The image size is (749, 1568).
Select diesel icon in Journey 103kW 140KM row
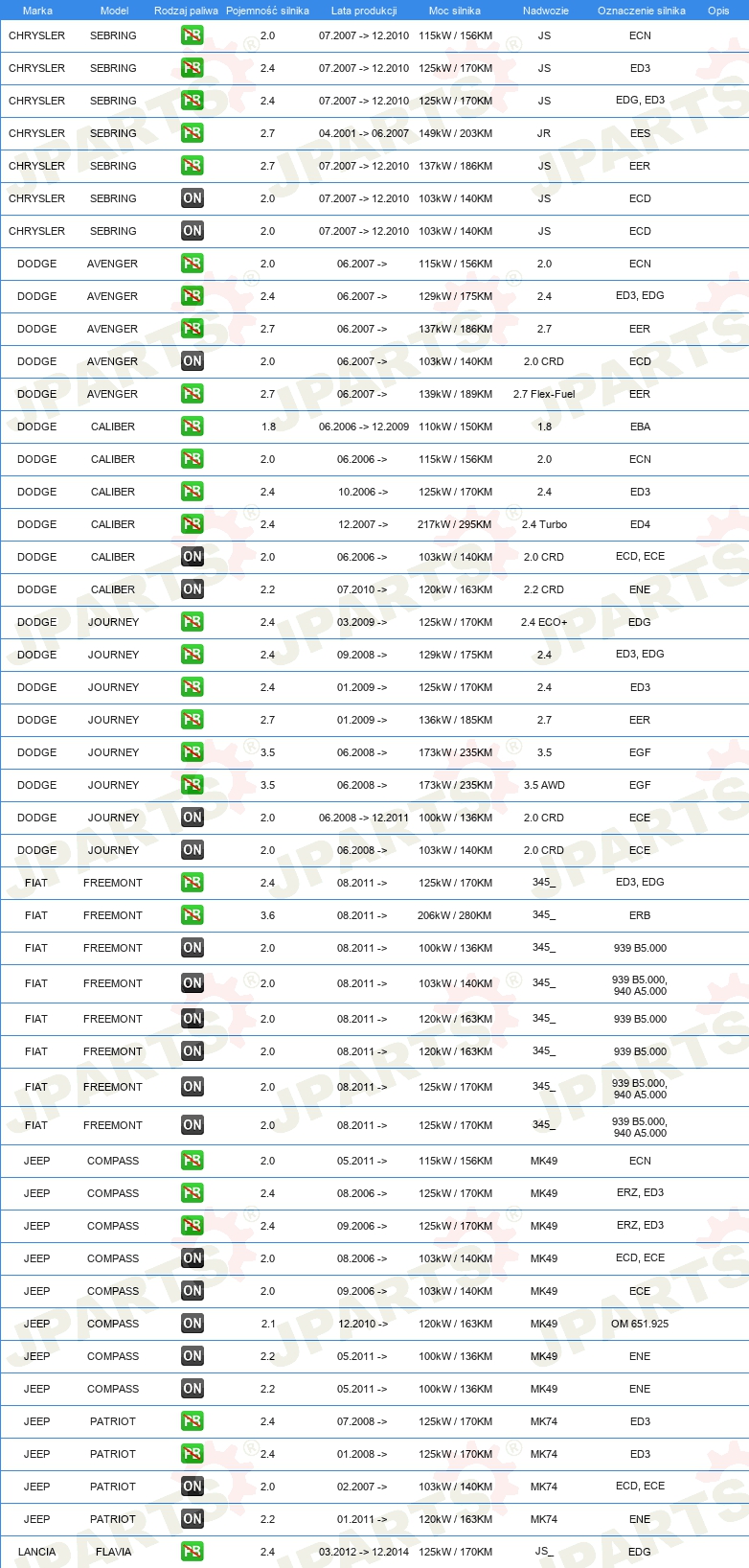(193, 850)
